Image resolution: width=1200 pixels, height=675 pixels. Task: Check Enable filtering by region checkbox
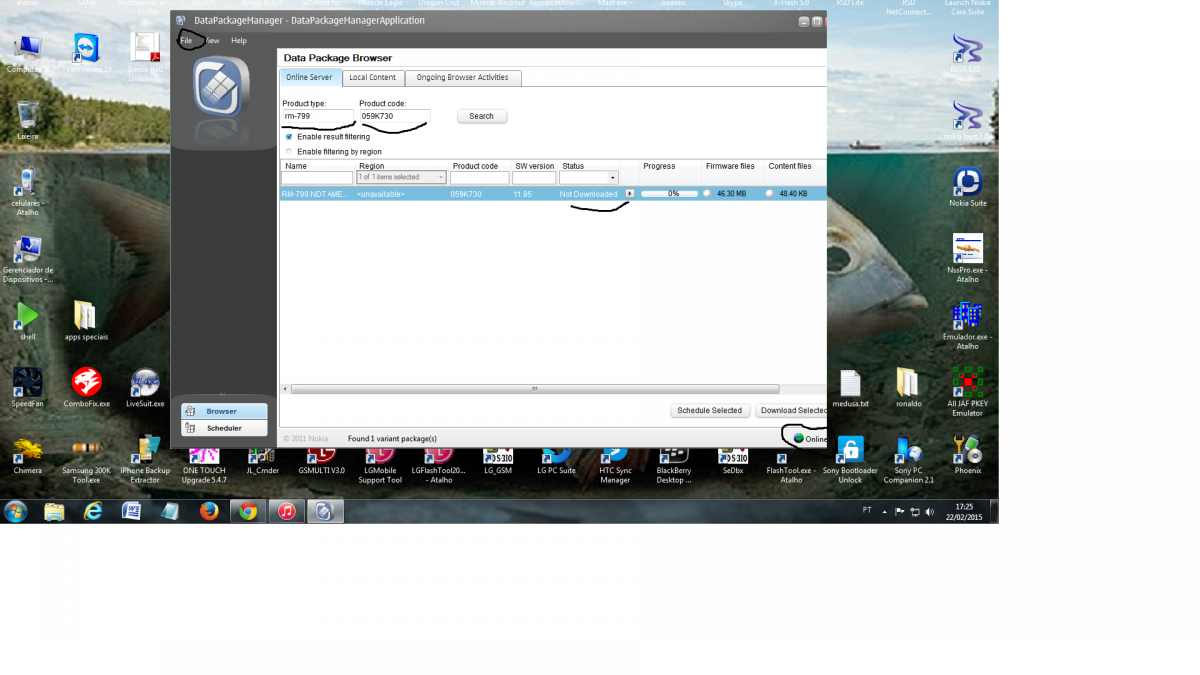pyautogui.click(x=289, y=152)
